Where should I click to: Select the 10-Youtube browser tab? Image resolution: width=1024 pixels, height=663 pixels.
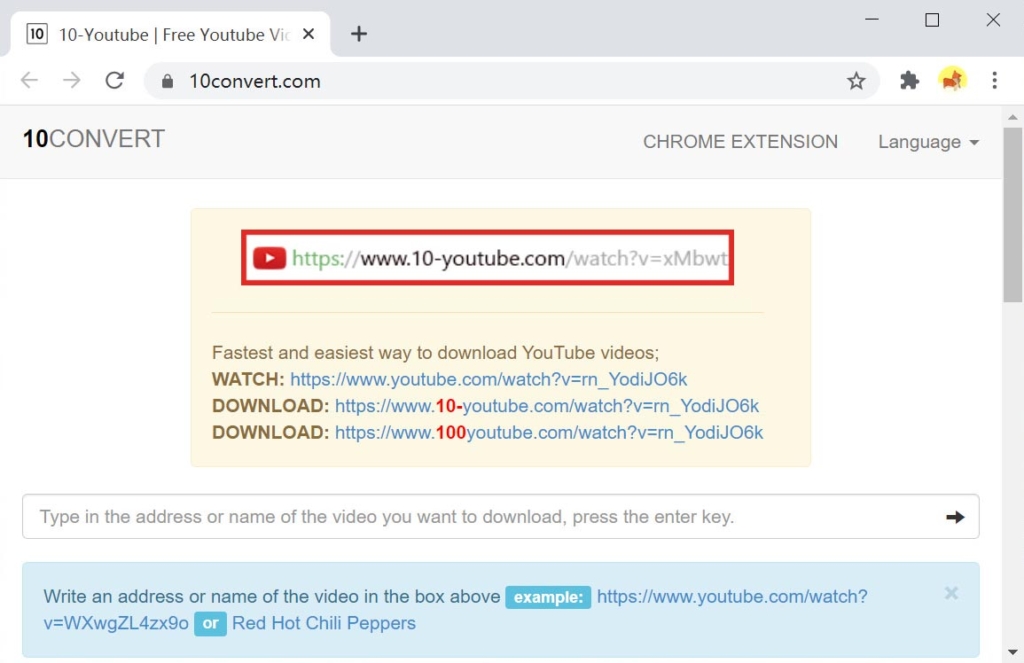[170, 34]
